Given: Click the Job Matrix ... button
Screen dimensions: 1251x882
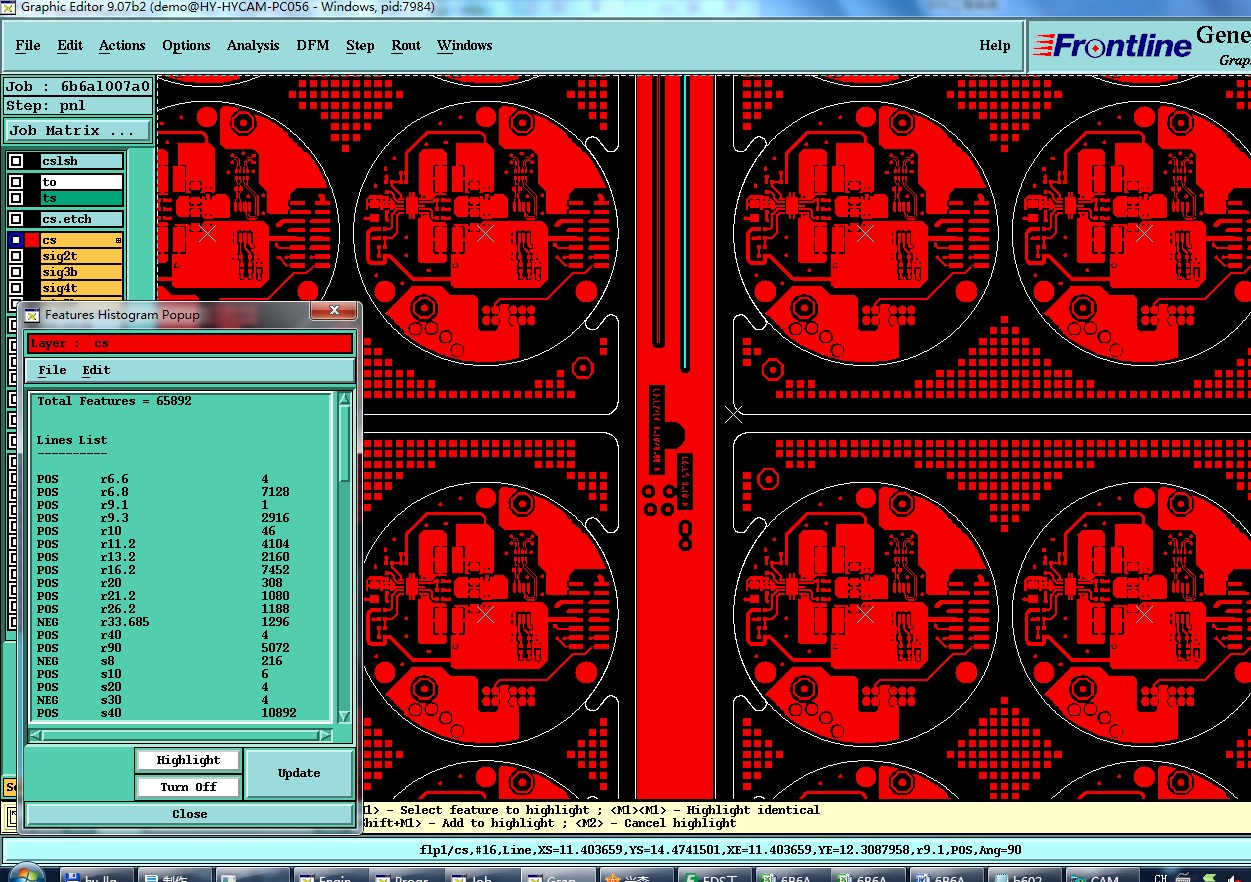Looking at the screenshot, I should 78,130.
